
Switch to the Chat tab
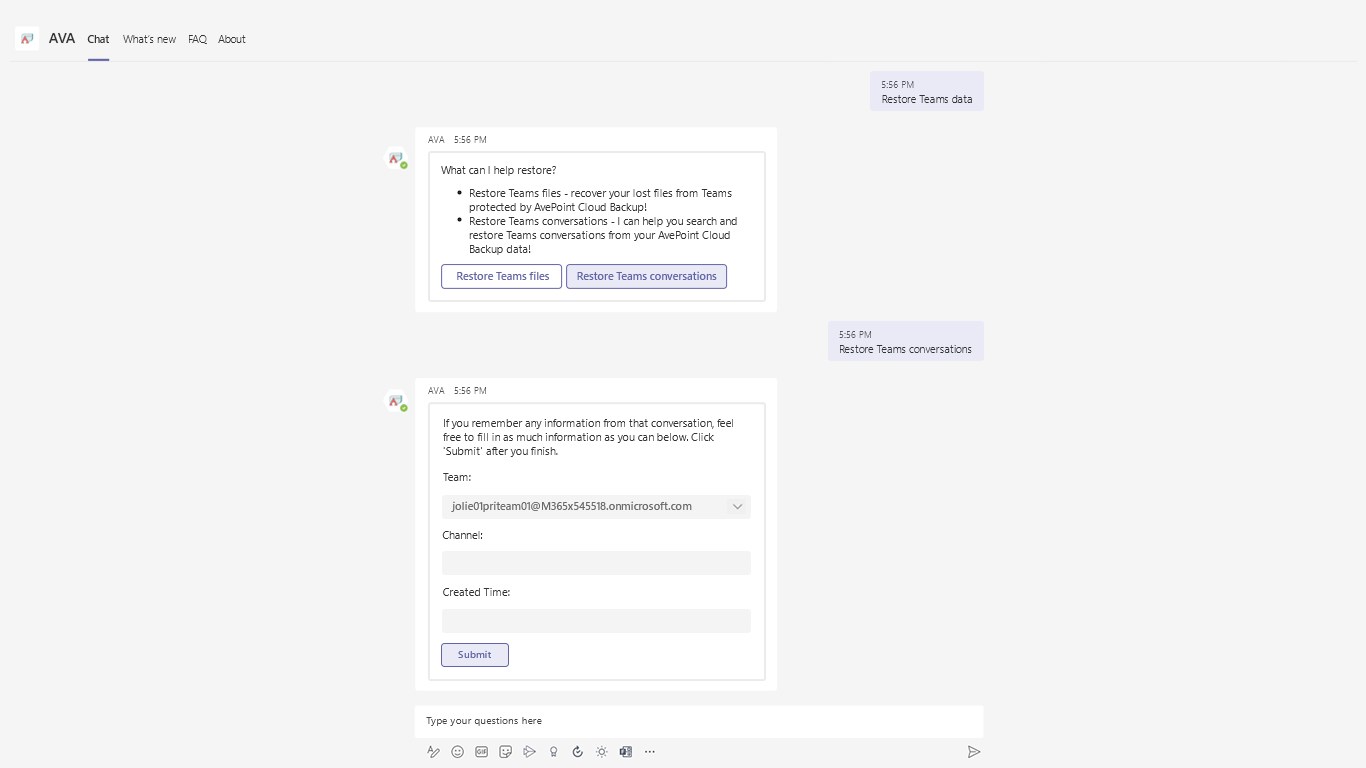pos(98,39)
